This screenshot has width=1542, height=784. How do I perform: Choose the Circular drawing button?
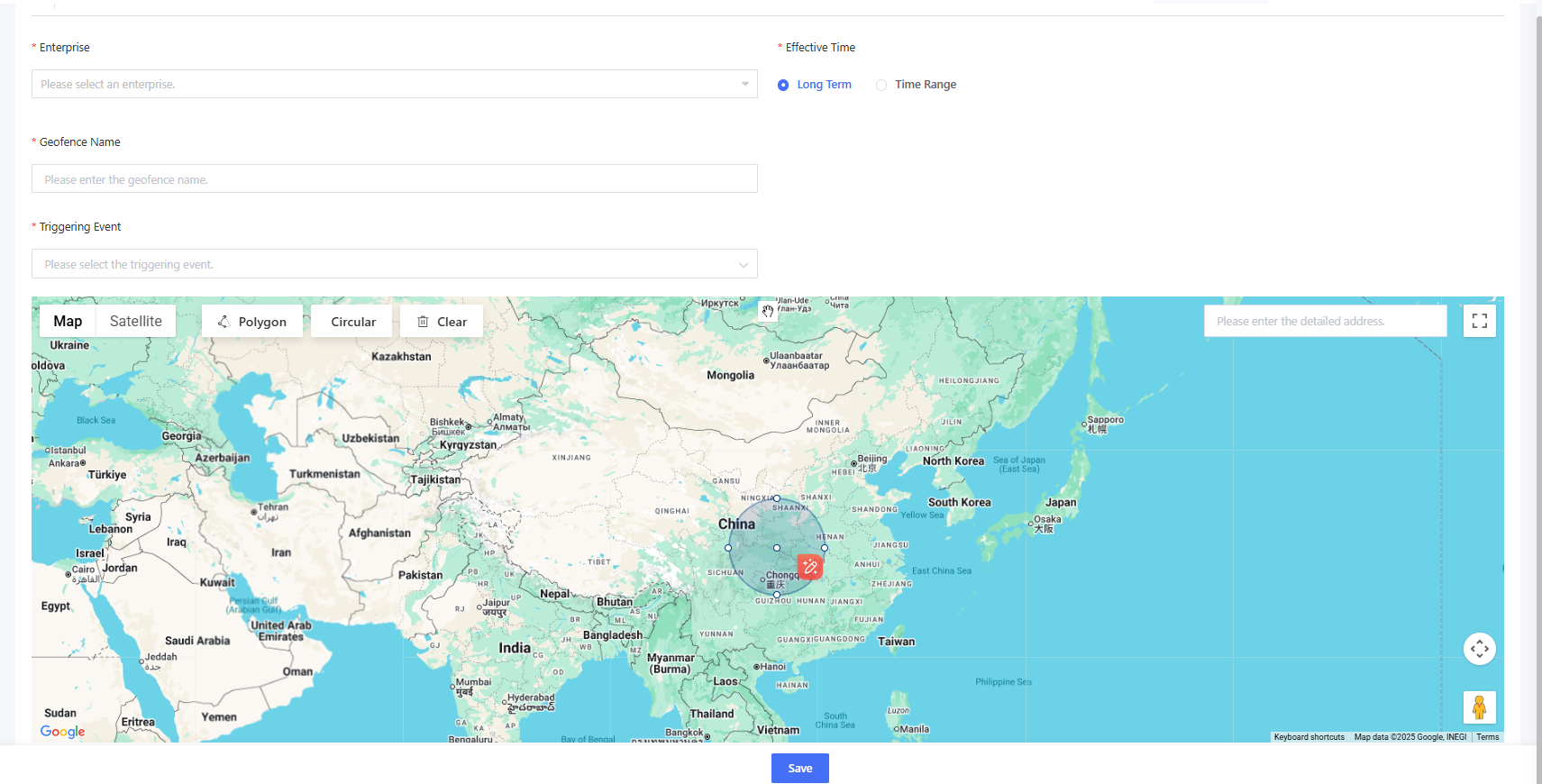pos(352,322)
